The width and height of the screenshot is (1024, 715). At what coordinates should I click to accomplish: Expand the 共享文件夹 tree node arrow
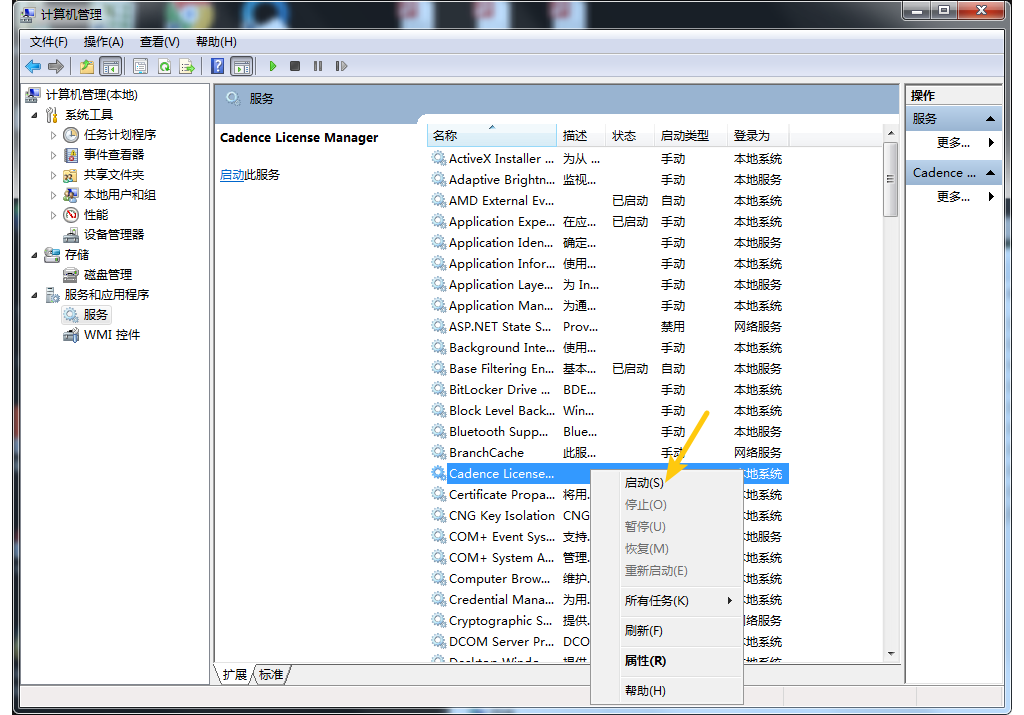pos(53,175)
